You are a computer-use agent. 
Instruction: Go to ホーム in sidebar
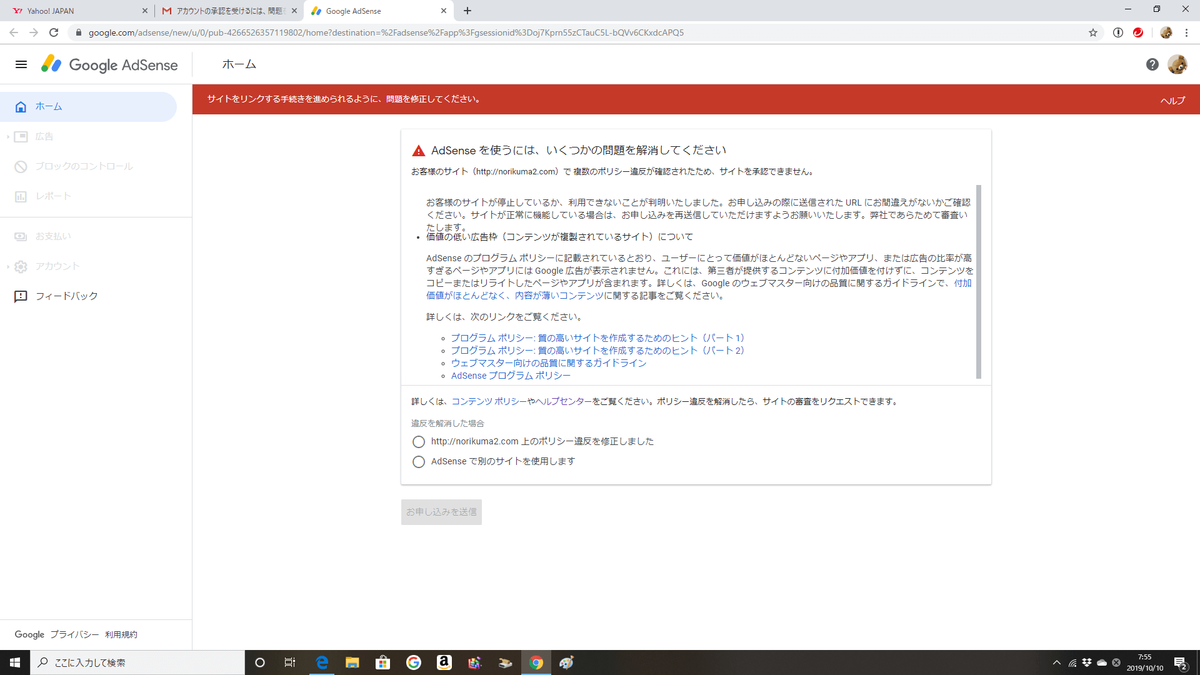click(x=88, y=106)
